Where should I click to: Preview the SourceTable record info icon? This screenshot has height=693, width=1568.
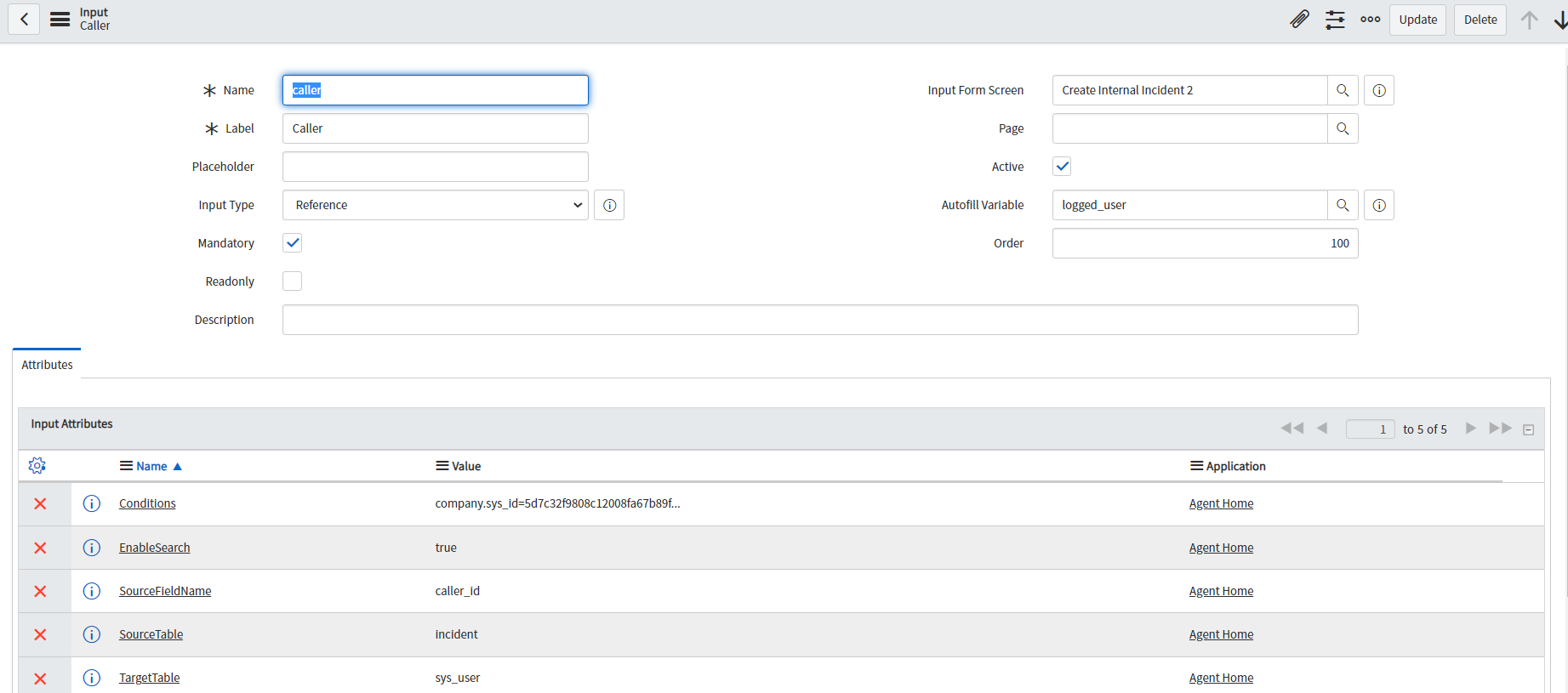pyautogui.click(x=92, y=634)
